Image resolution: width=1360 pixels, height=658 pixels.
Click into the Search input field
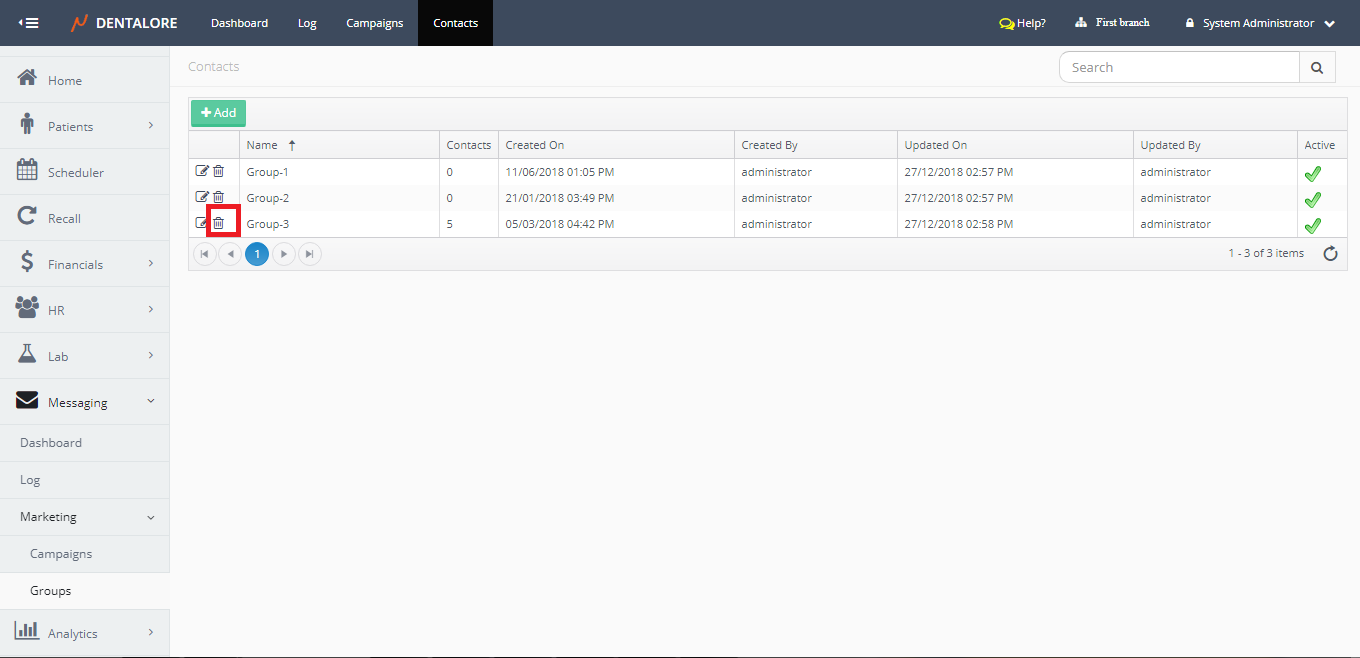point(1178,67)
